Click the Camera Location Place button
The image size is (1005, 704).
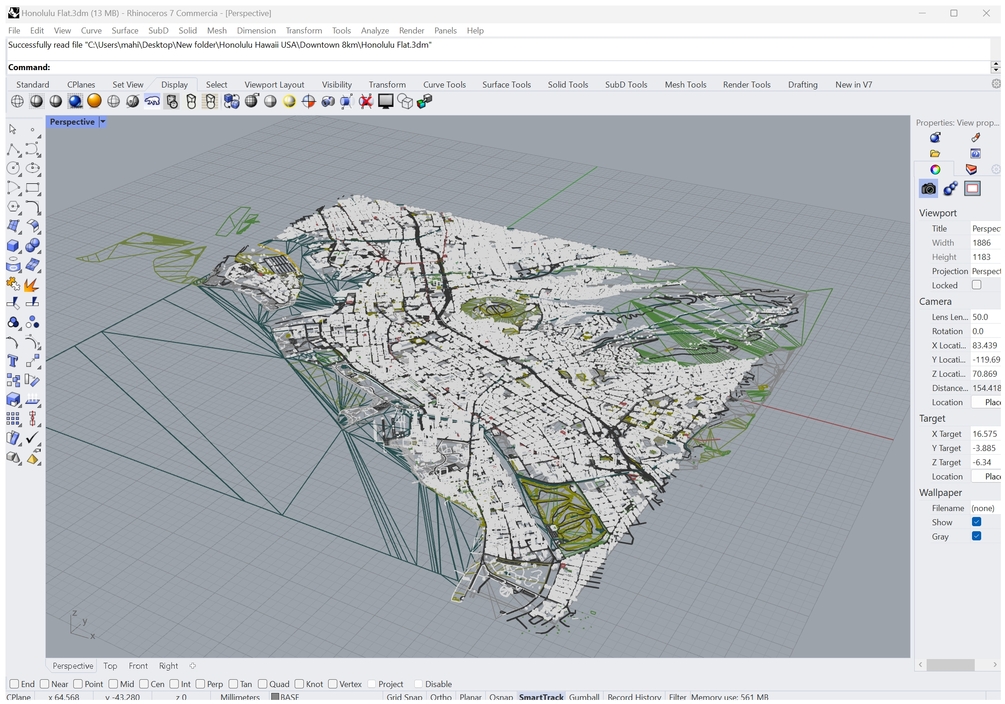pyautogui.click(x=986, y=402)
